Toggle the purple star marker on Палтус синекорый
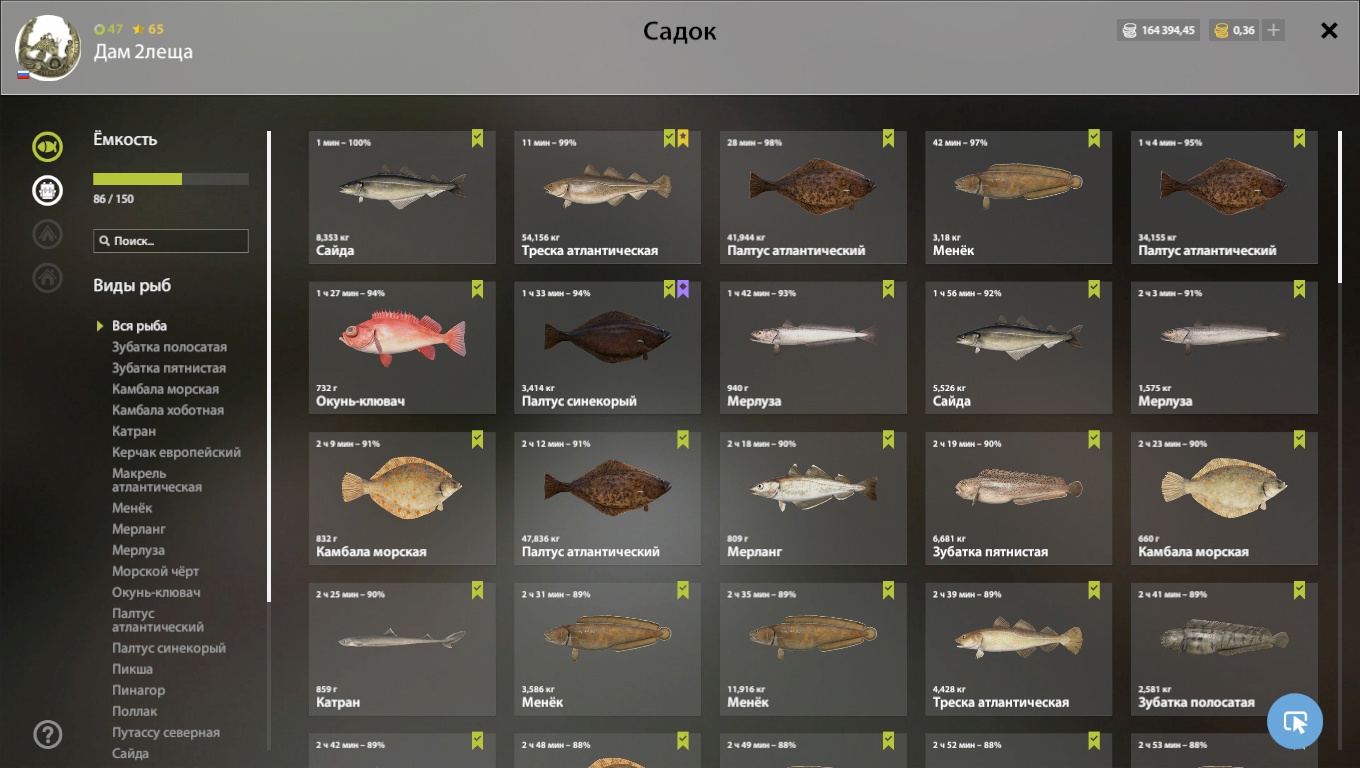The image size is (1360, 768). tap(683, 289)
